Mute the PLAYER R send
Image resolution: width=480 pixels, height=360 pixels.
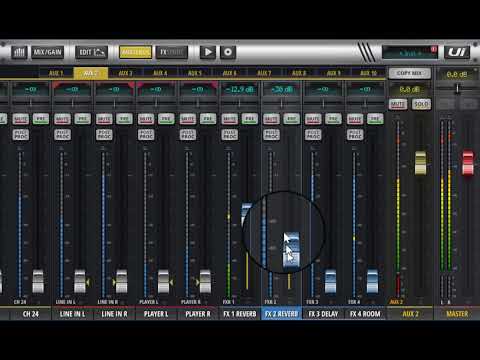pyautogui.click(x=188, y=119)
